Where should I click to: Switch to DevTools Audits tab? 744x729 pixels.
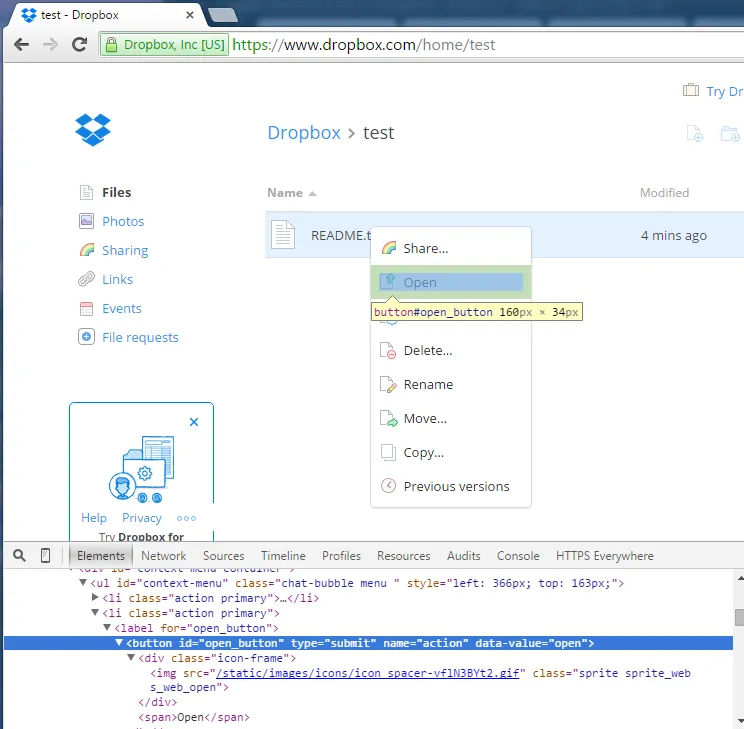click(x=464, y=556)
